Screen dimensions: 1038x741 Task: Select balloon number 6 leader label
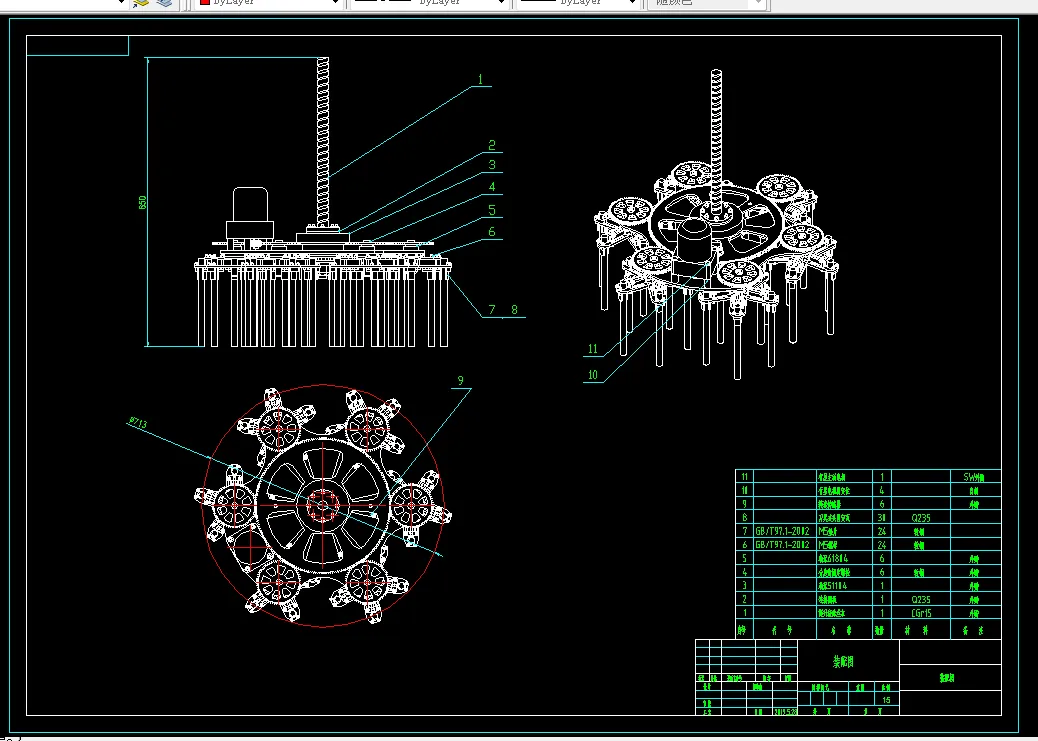point(492,232)
